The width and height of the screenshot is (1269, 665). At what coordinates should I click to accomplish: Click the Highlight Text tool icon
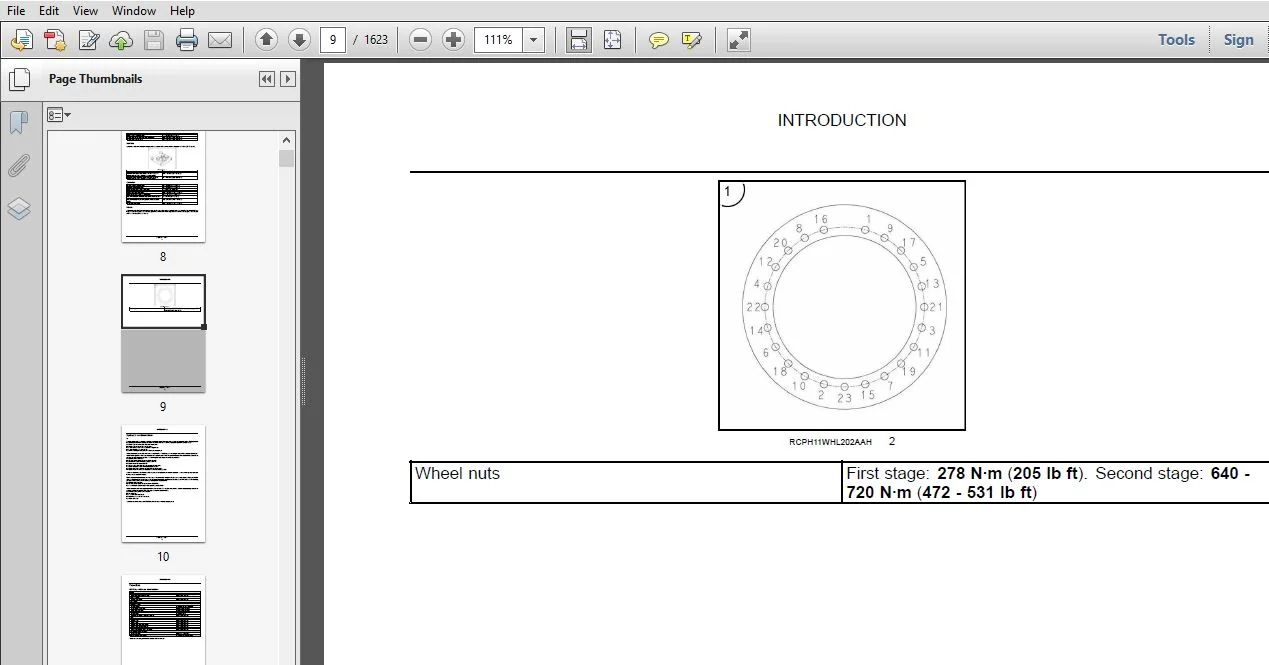click(691, 40)
